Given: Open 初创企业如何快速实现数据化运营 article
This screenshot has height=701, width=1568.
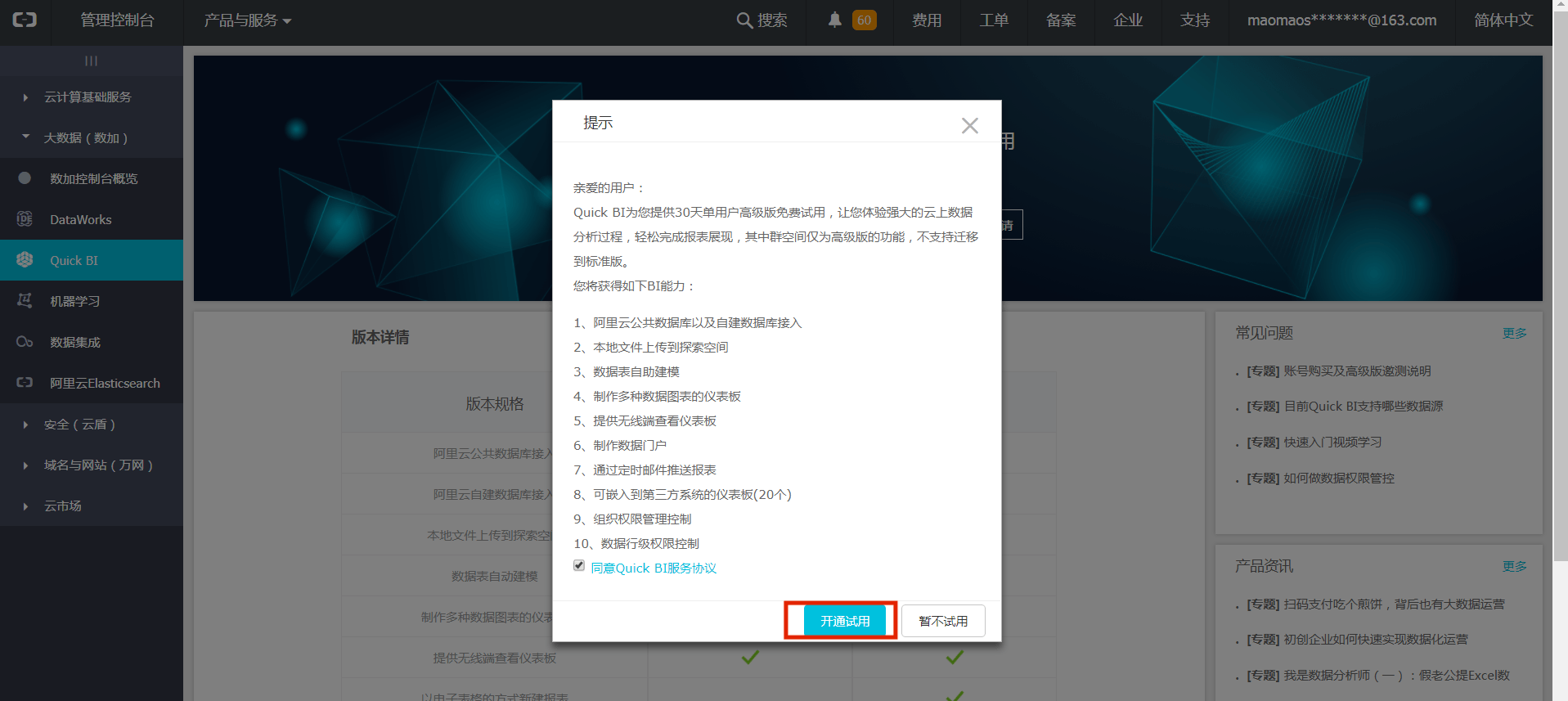Looking at the screenshot, I should pos(1357,640).
